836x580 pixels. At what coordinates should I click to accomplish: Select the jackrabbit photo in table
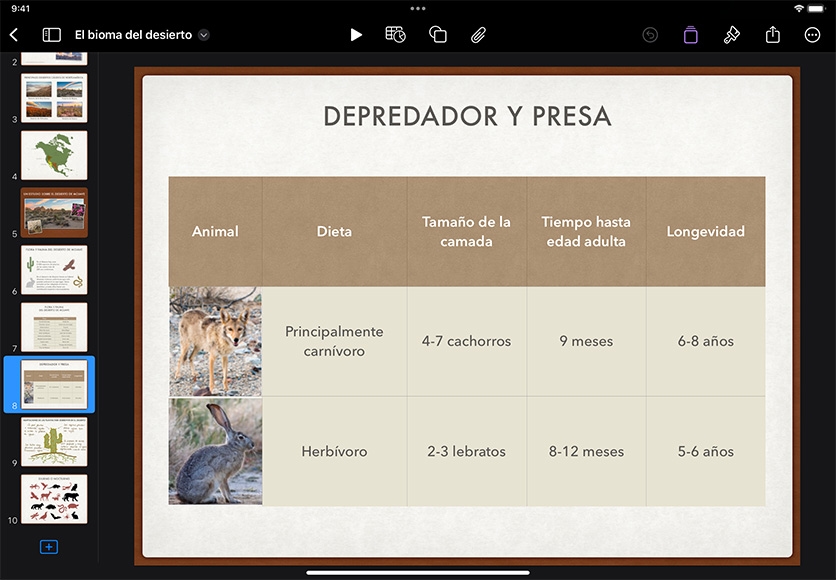pos(215,451)
